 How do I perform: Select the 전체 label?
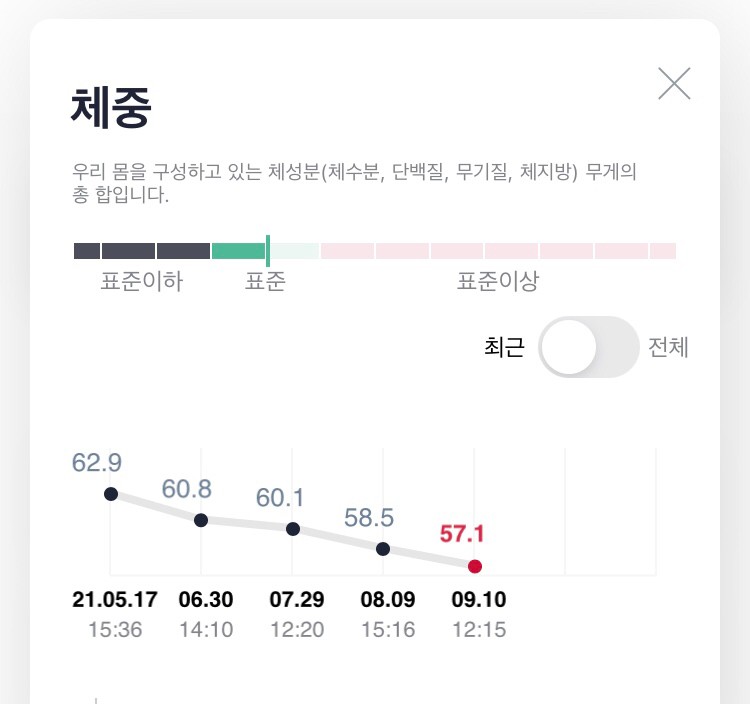coord(668,348)
